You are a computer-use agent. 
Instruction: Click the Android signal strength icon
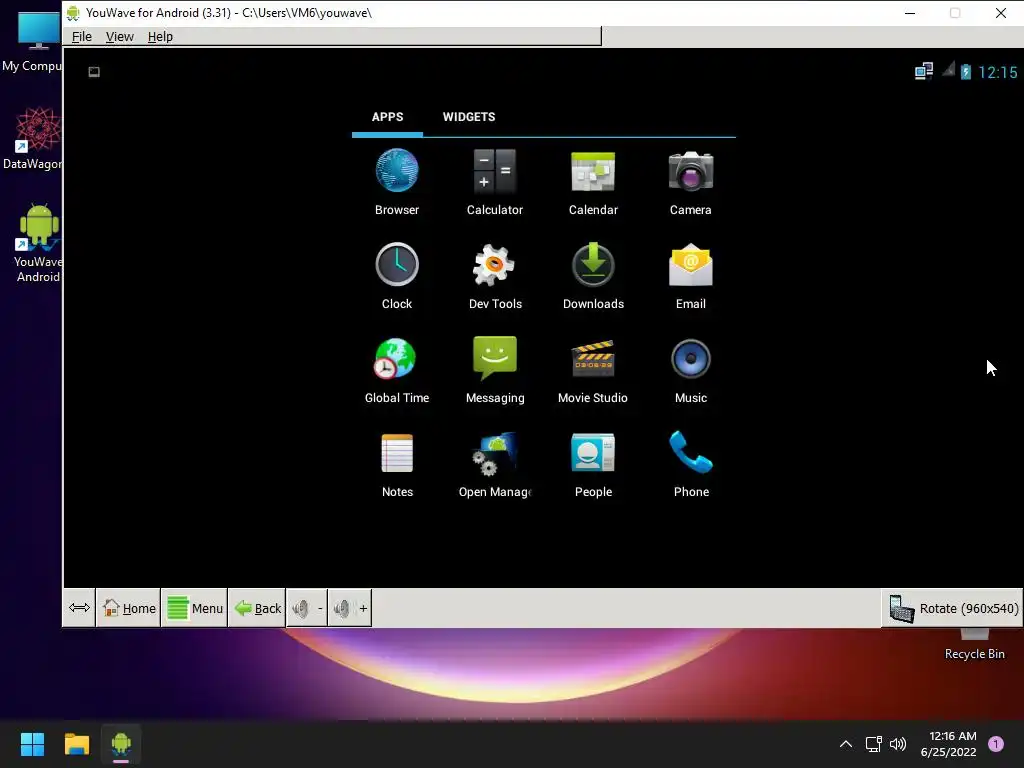pos(948,69)
